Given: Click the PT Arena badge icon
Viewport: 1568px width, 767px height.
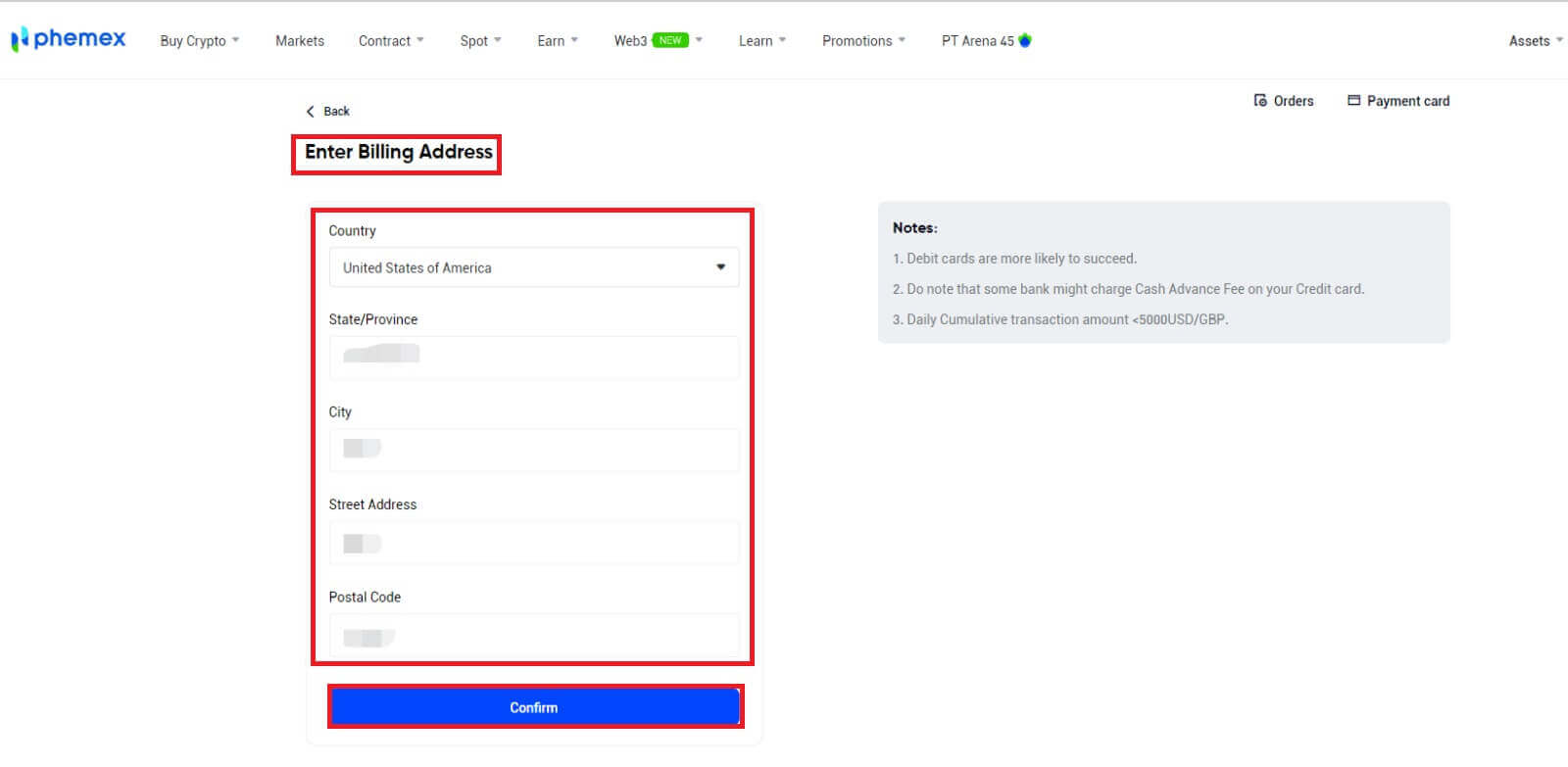Looking at the screenshot, I should click(1025, 40).
